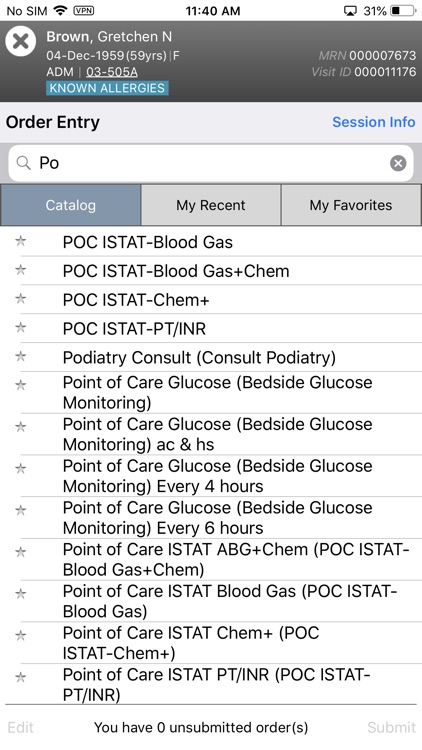
Task: Star the Point of Care ISTAT ABG+Chem
Action: (21, 552)
